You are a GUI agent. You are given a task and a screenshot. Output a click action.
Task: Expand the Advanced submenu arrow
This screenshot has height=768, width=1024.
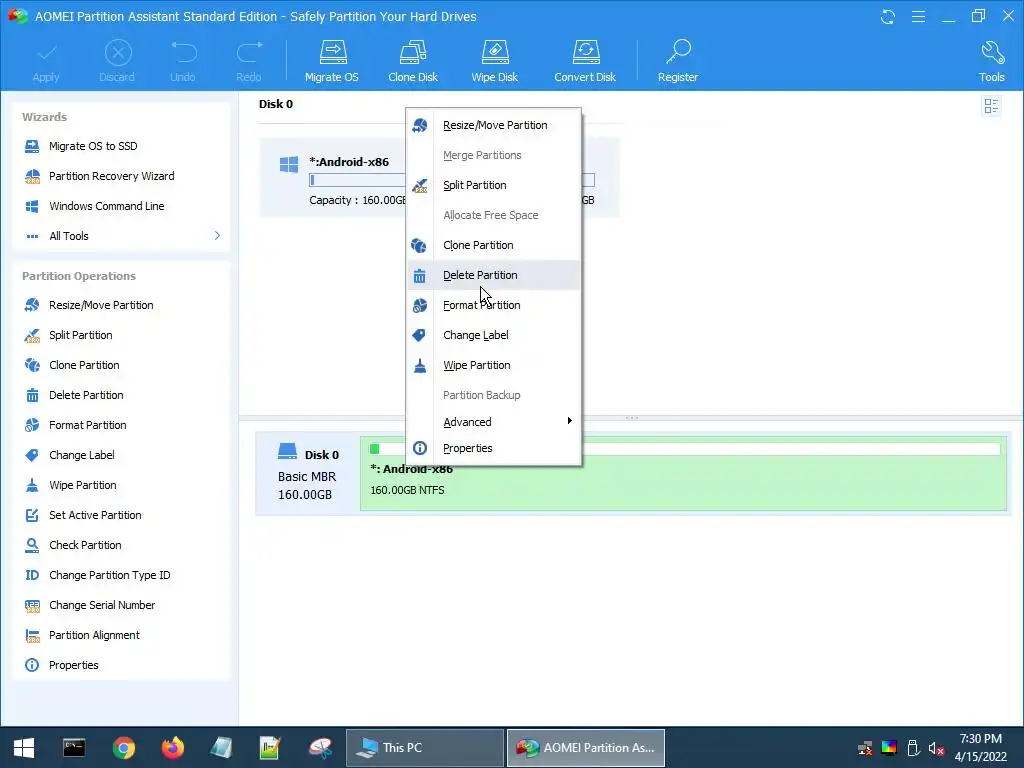click(x=569, y=421)
